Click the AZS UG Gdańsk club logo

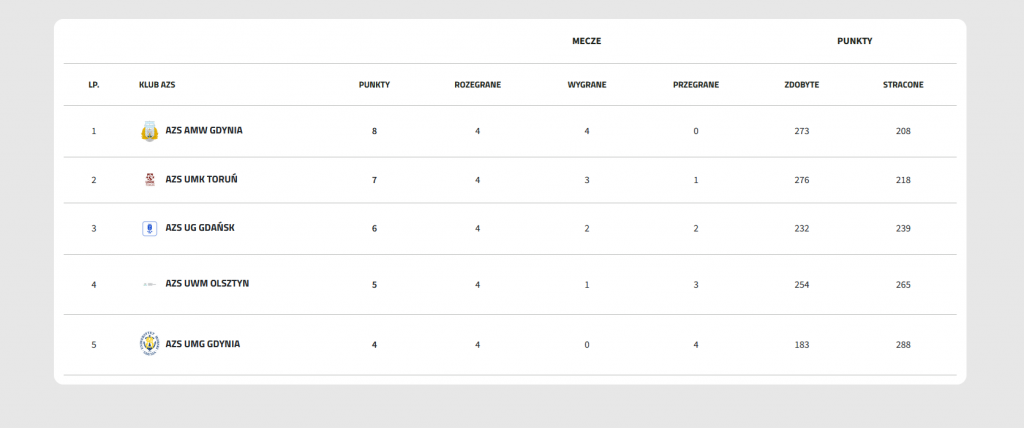pos(150,228)
